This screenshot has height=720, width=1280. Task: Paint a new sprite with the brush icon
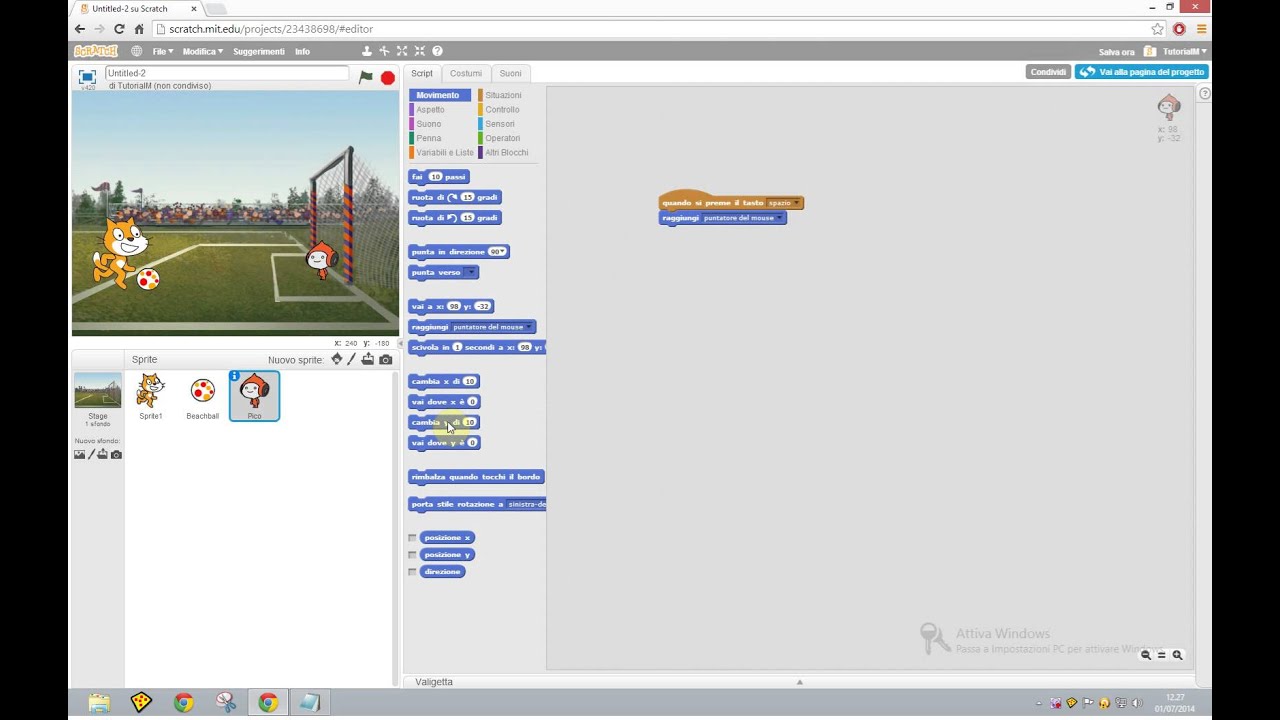pos(351,359)
